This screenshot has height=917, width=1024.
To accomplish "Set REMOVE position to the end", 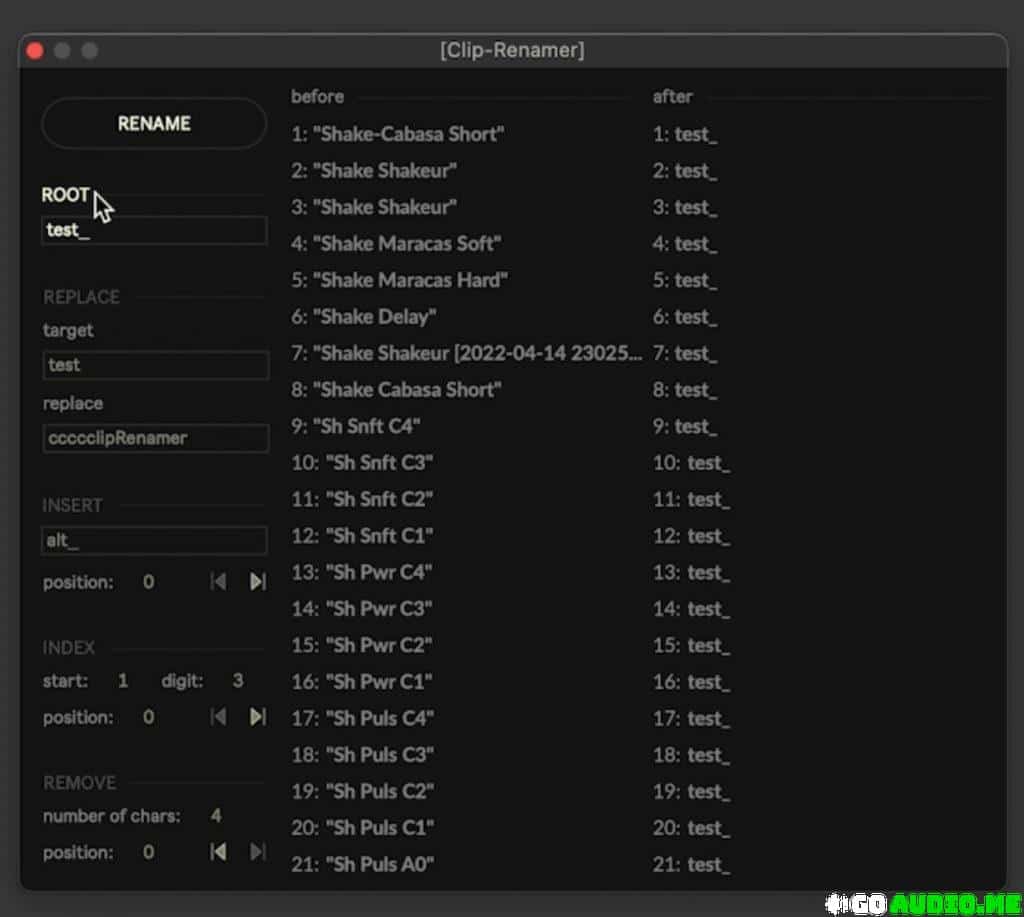I will (x=257, y=852).
